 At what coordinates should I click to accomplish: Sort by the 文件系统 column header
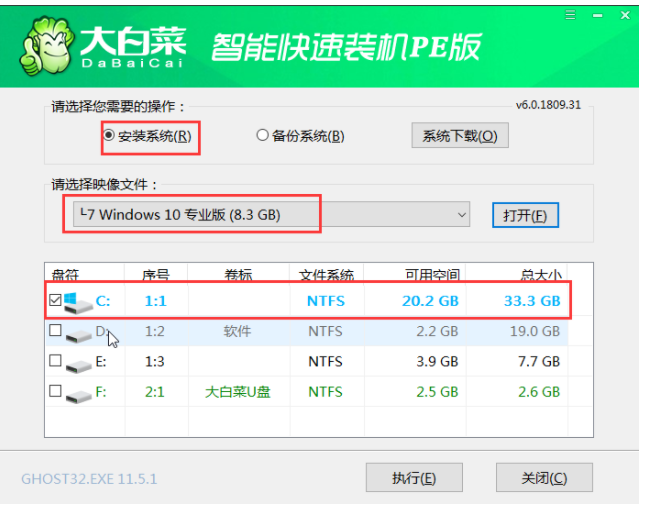pyautogui.click(x=326, y=274)
